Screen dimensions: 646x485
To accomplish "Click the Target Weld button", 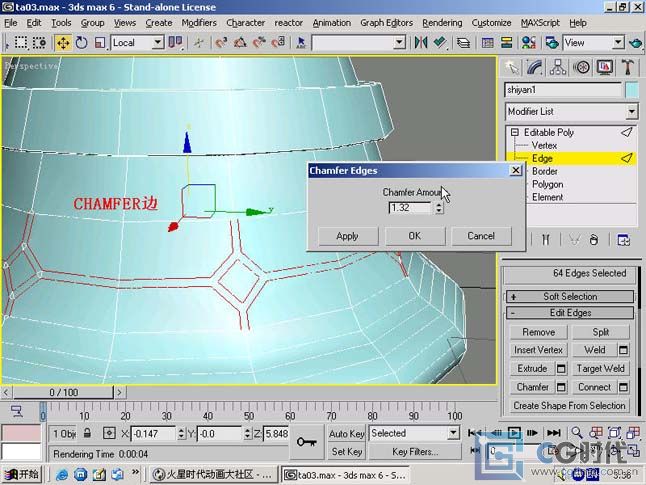I will click(x=601, y=368).
